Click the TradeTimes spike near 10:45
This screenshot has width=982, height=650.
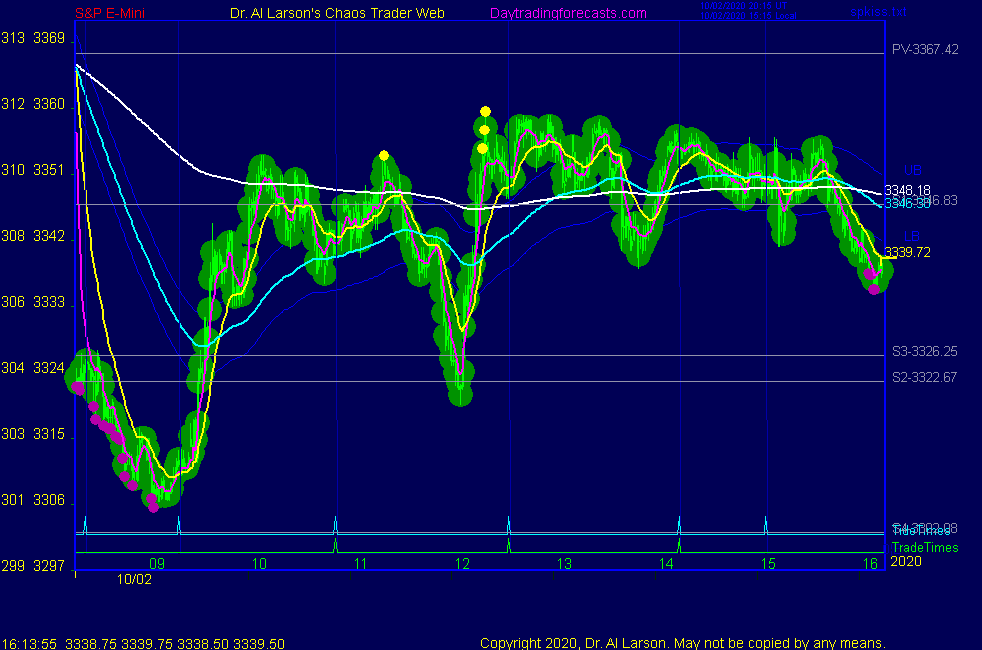coord(335,545)
